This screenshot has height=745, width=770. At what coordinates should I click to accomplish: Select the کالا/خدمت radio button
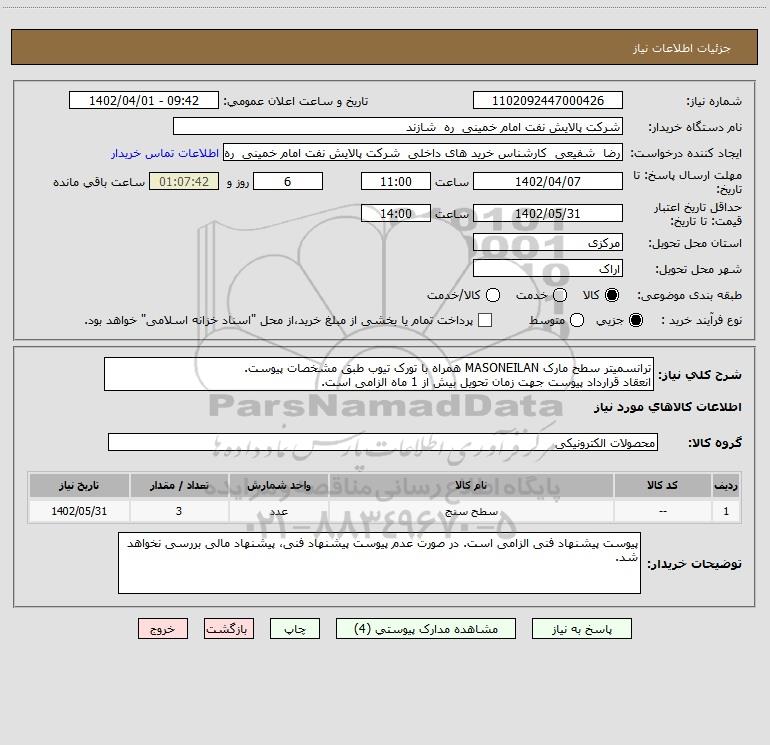tap(493, 295)
